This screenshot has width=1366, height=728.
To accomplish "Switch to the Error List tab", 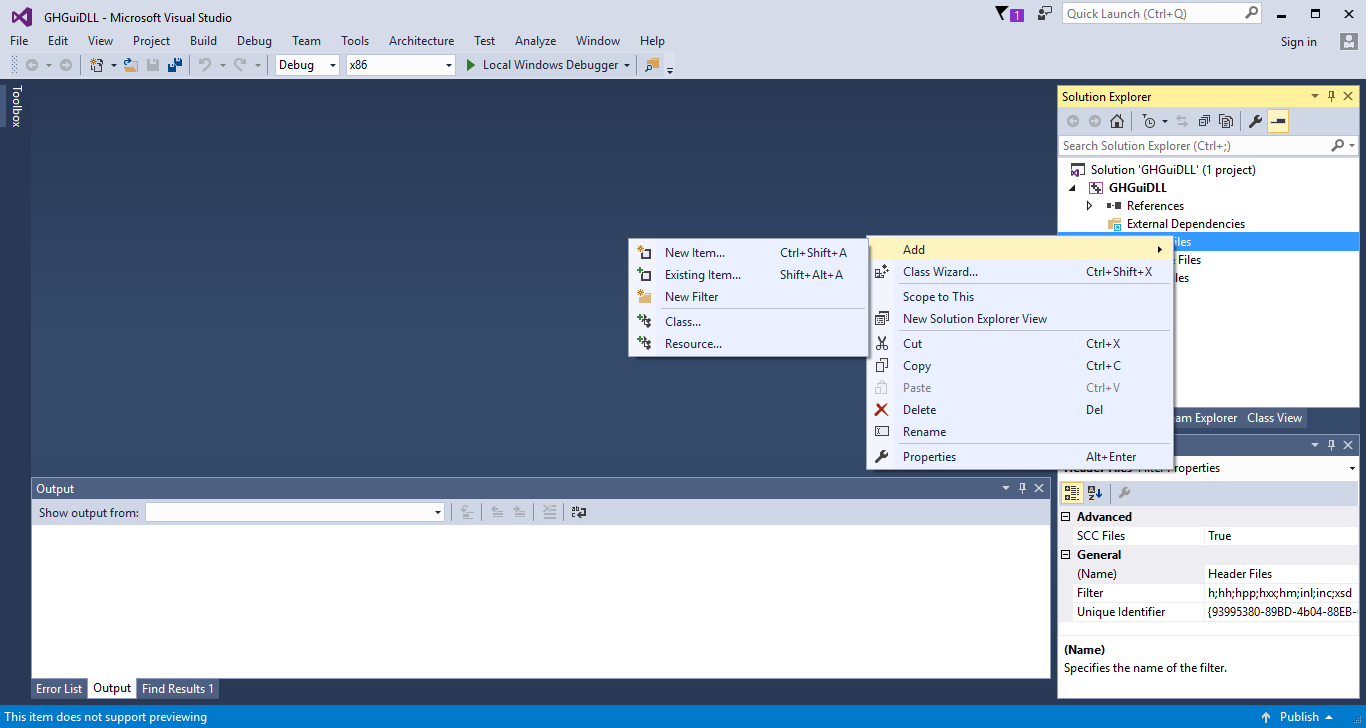I will (59, 689).
